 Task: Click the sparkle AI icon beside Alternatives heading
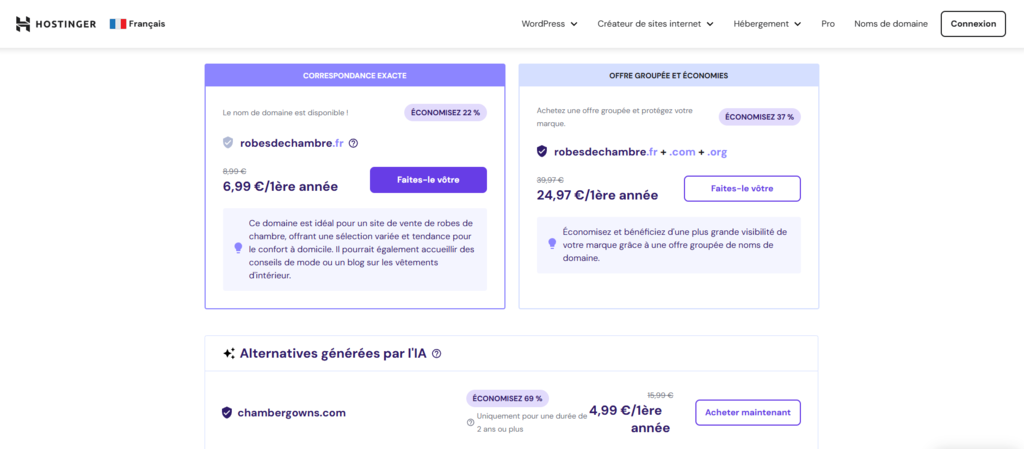pyautogui.click(x=229, y=354)
